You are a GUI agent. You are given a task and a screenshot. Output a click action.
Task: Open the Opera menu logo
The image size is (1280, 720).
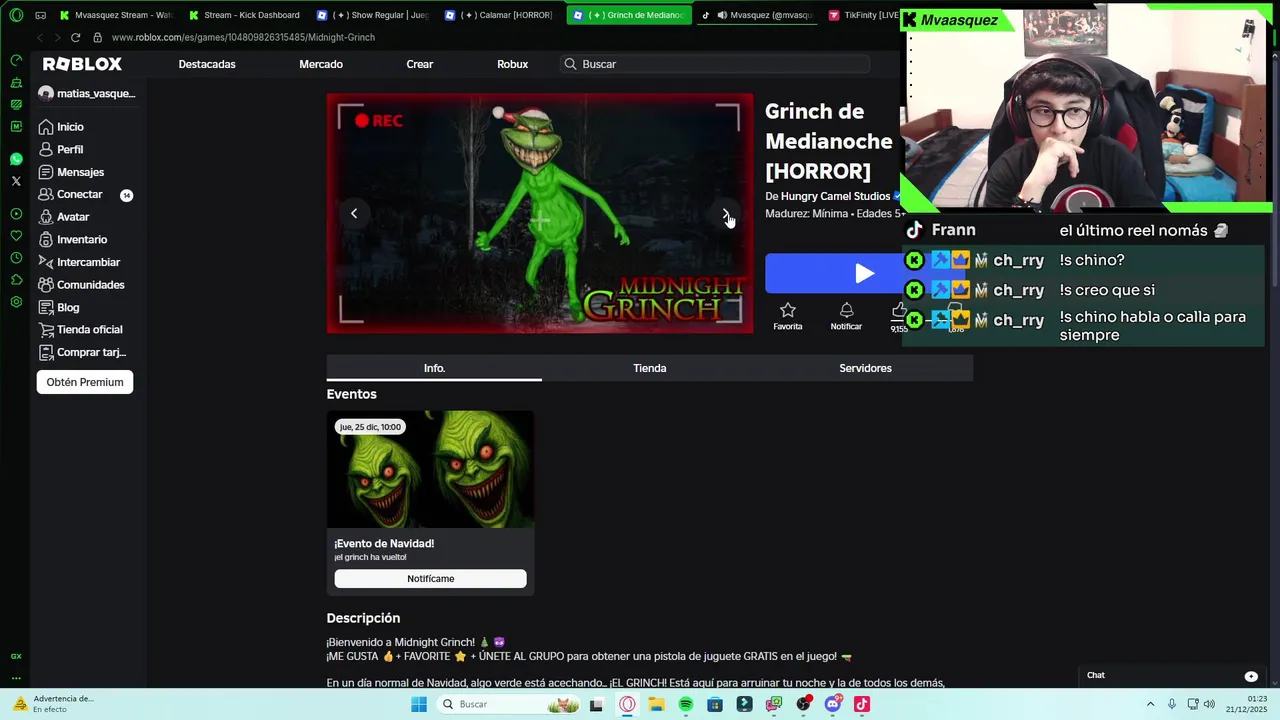(x=16, y=15)
